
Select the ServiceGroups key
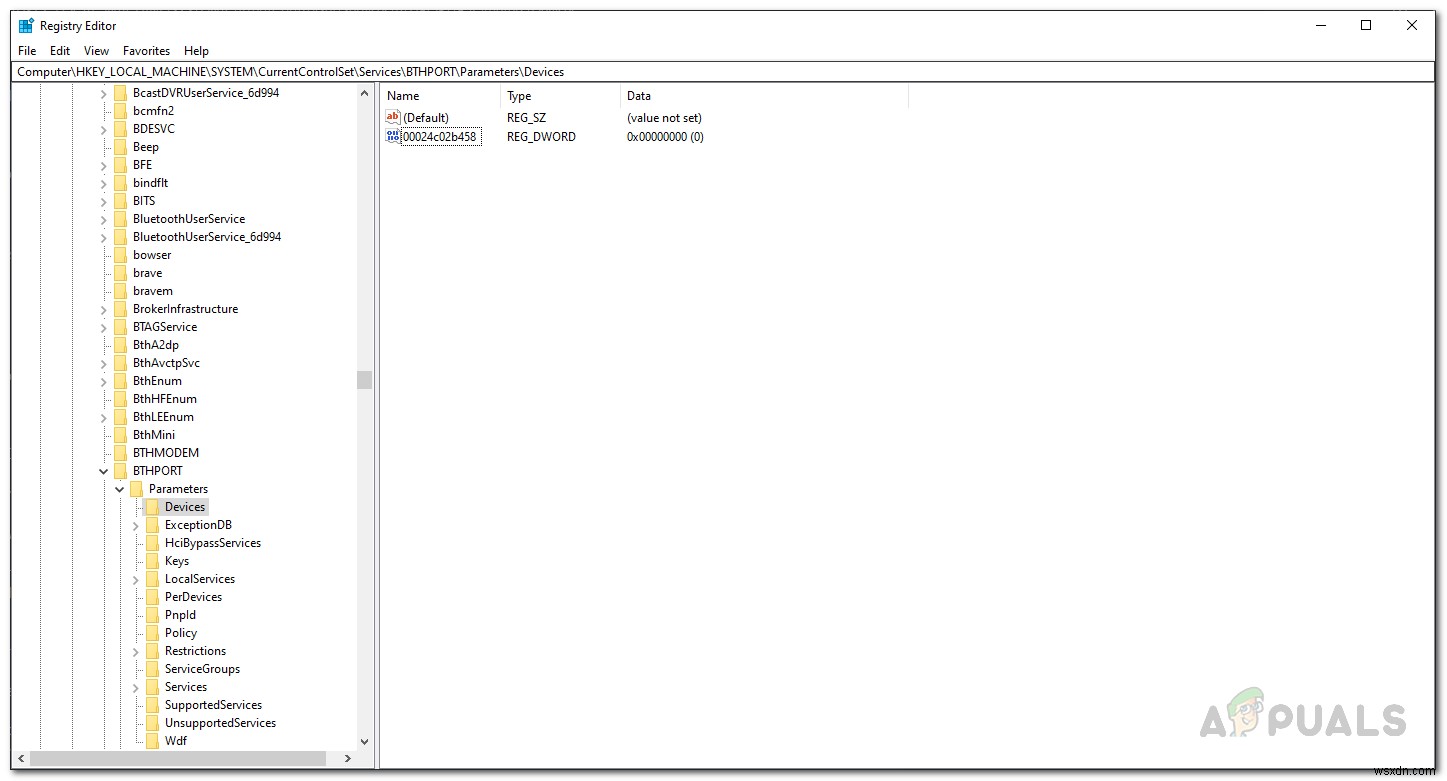202,669
